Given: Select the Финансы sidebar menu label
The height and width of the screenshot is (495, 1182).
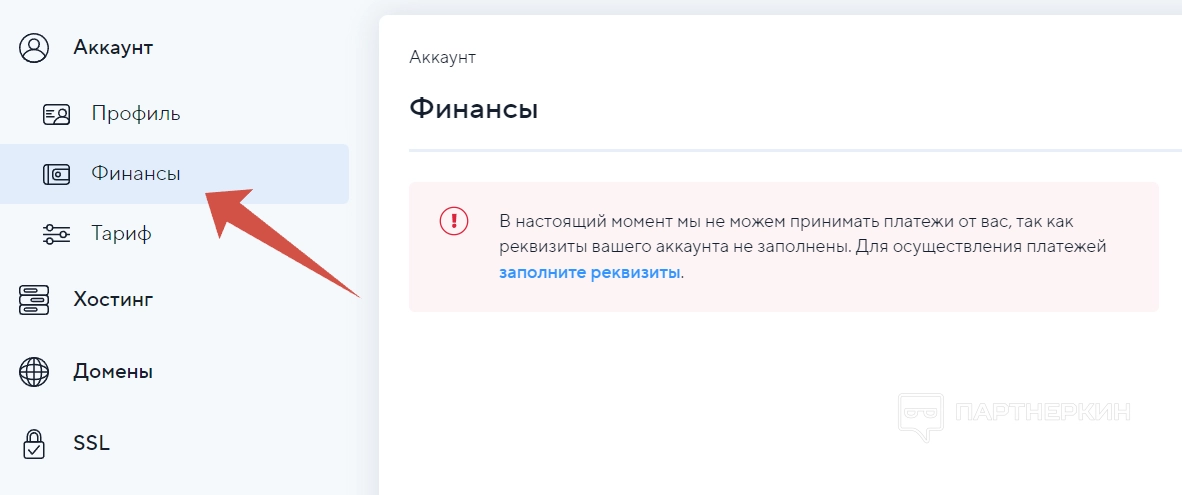Looking at the screenshot, I should (x=136, y=174).
